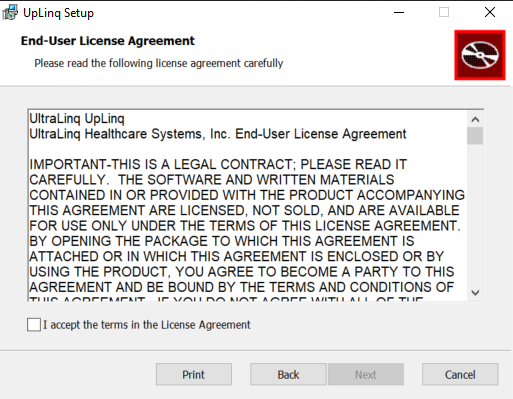This screenshot has height=399, width=513.
Task: Click the license scrollbar thumb
Action: click(475, 136)
